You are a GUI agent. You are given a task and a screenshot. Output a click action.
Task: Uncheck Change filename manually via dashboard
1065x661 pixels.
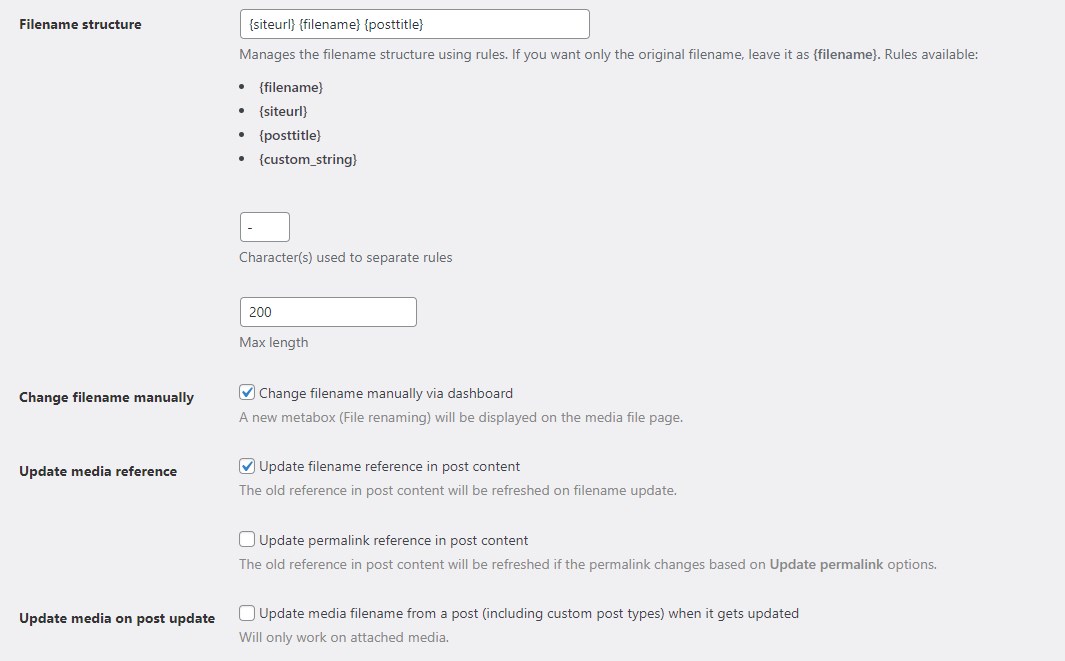point(247,393)
